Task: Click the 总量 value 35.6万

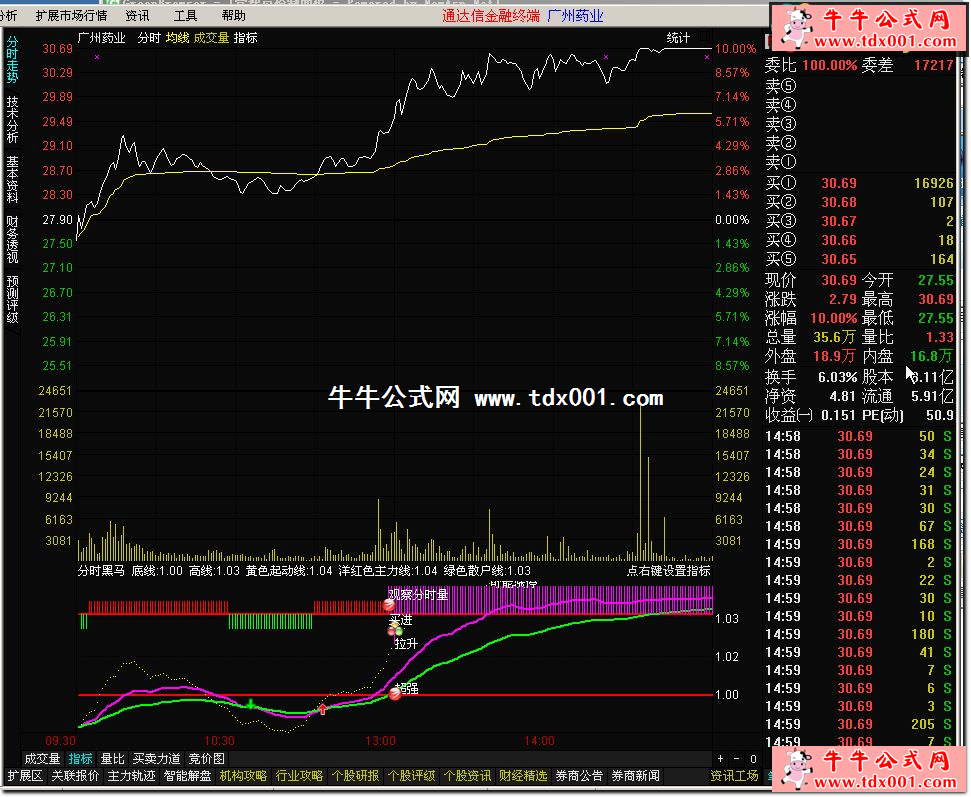Action: coord(835,338)
